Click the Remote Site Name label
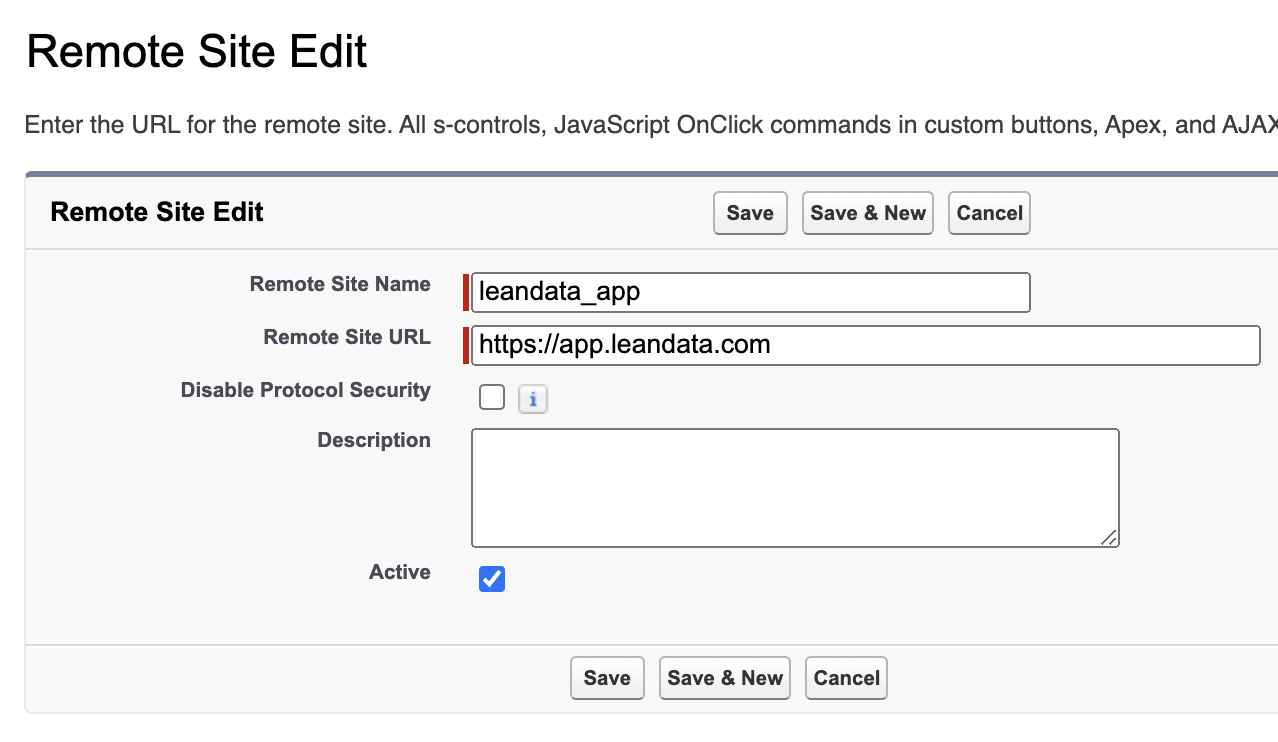The width and height of the screenshot is (1278, 742). [x=340, y=284]
